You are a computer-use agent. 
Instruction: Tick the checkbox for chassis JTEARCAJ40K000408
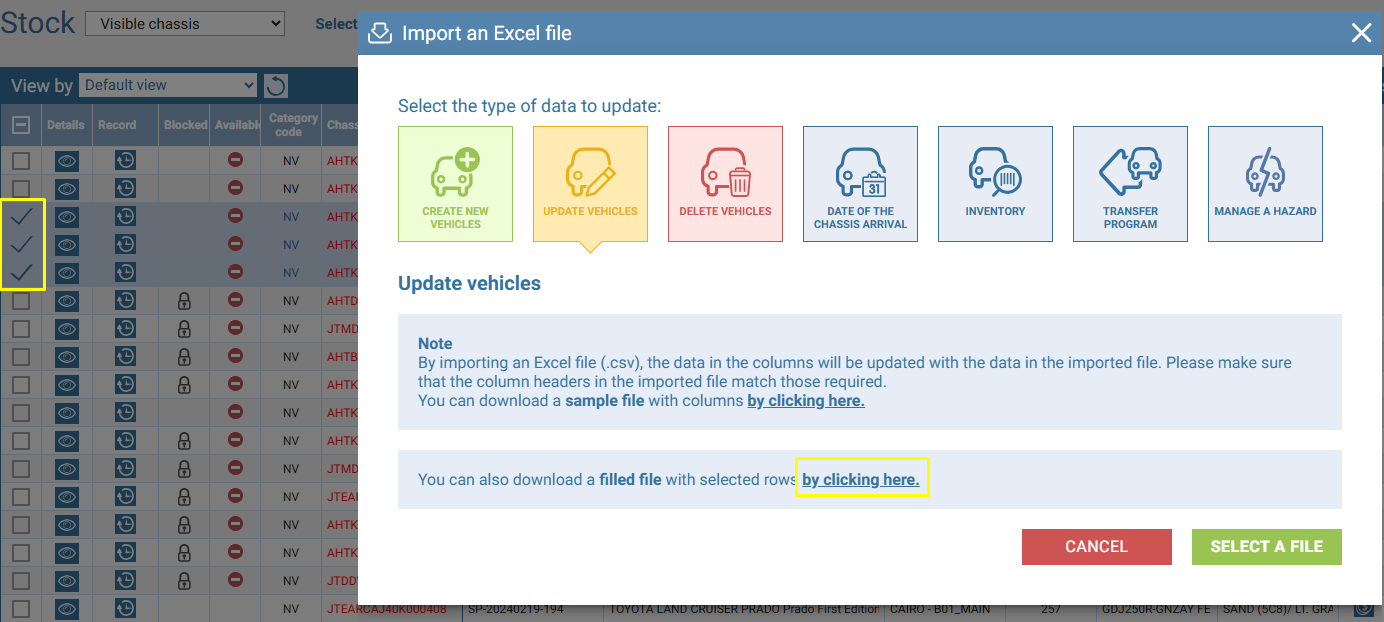tap(21, 608)
